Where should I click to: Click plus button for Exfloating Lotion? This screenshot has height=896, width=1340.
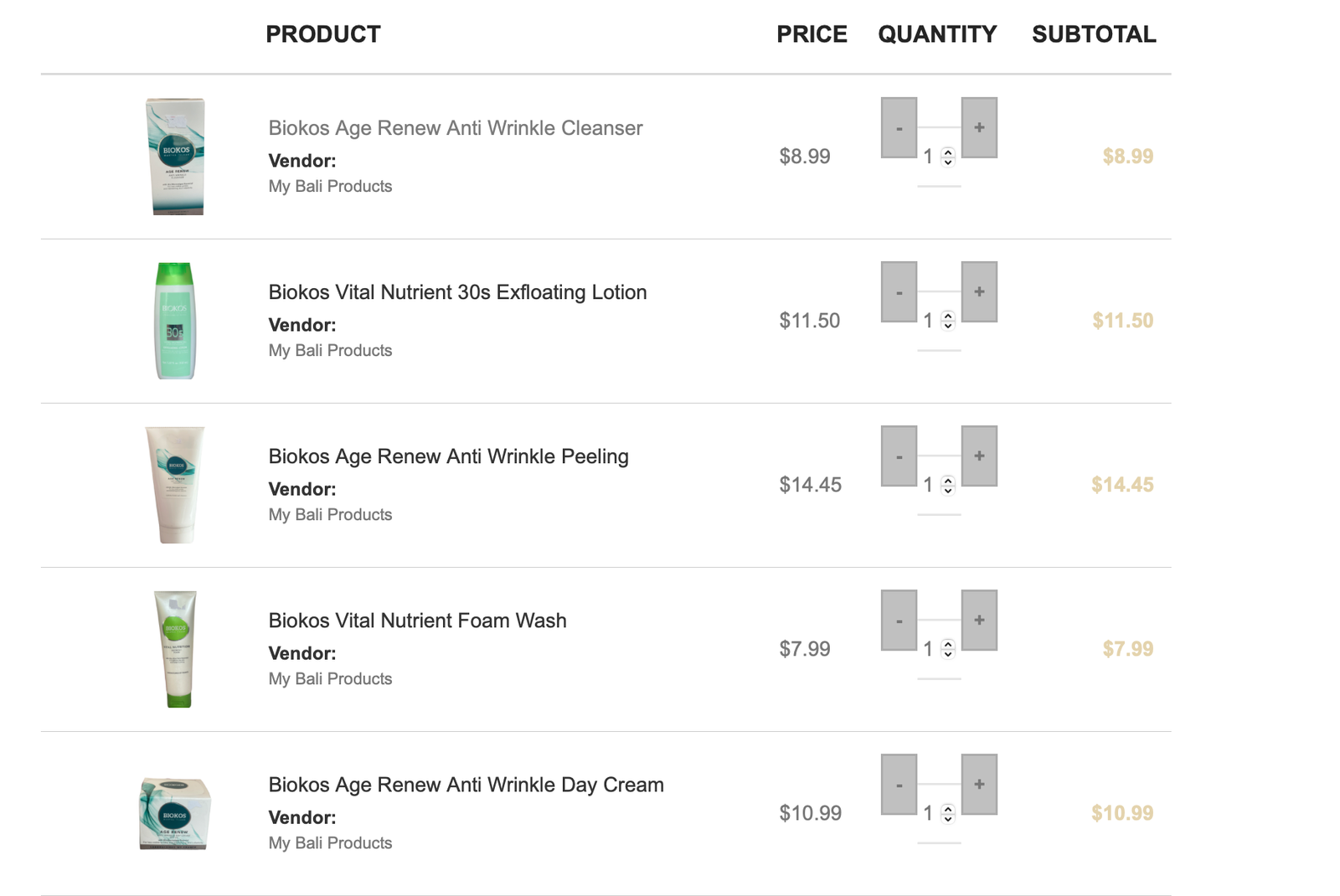[979, 291]
